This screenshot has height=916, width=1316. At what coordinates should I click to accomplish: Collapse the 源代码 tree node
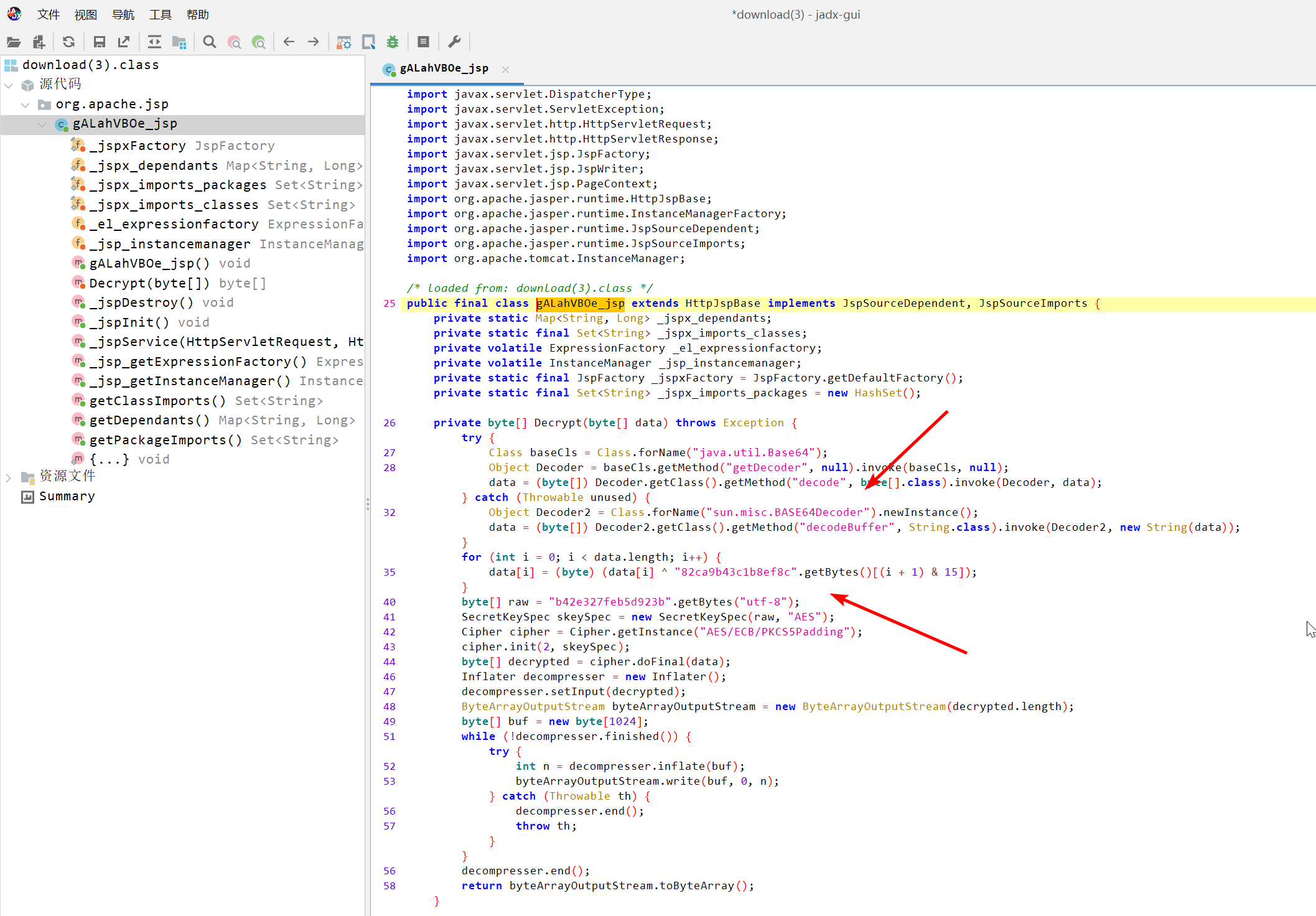click(x=9, y=85)
